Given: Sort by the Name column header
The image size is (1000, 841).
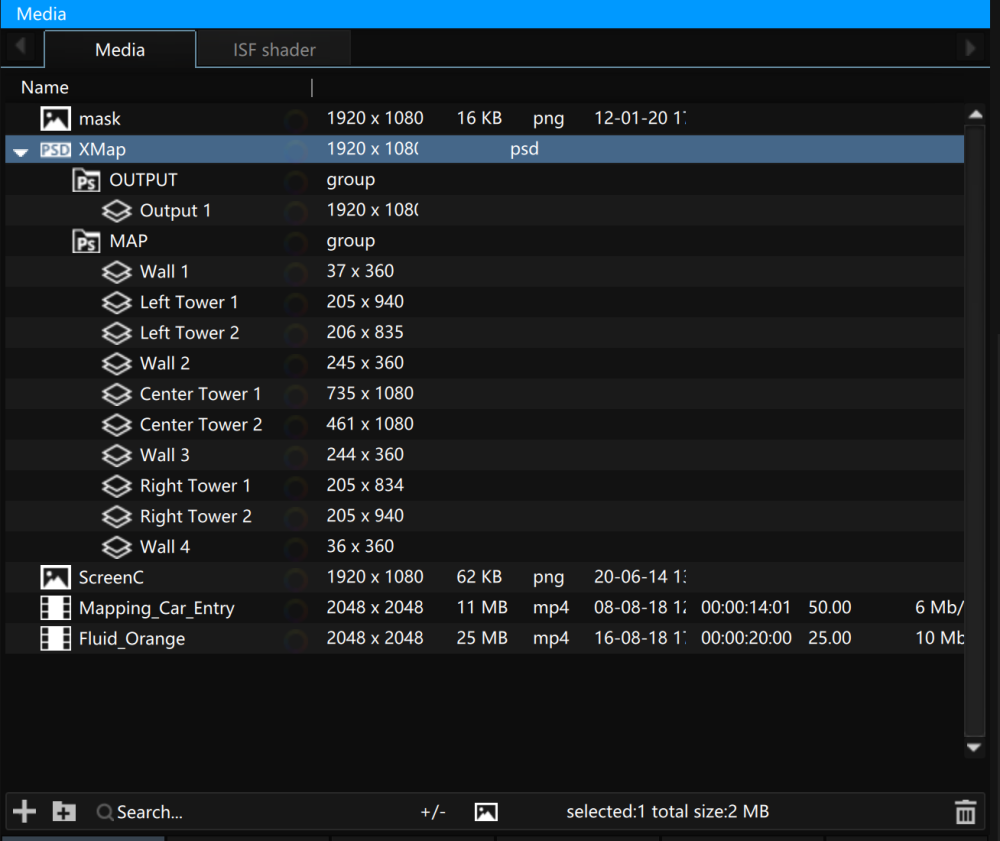Looking at the screenshot, I should coord(45,87).
